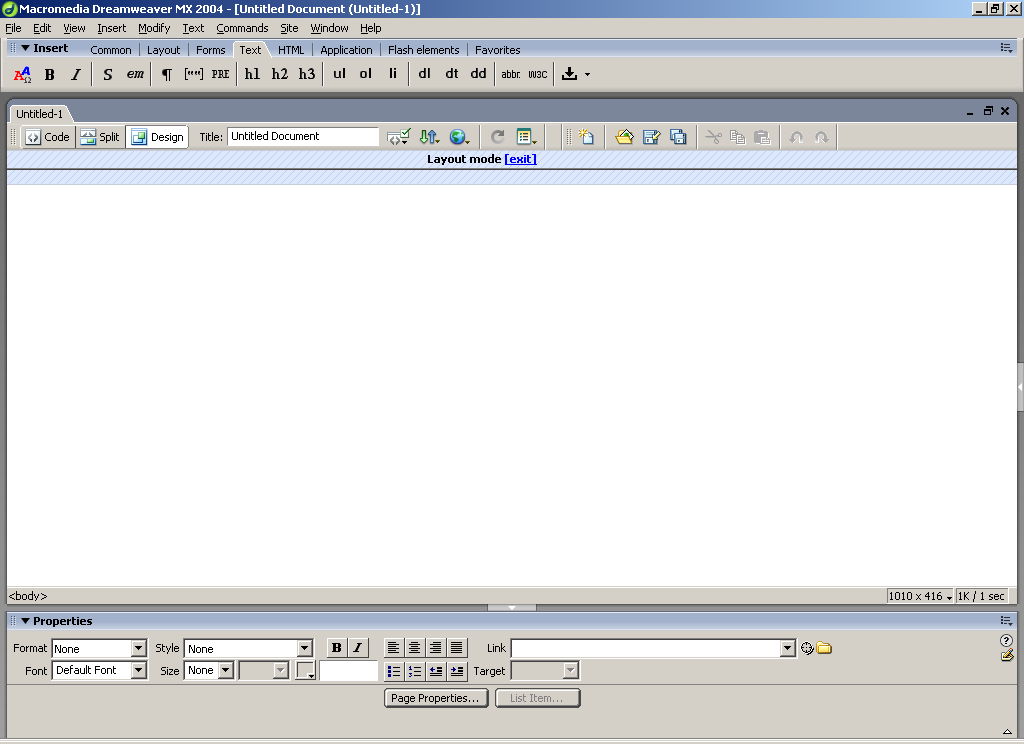Click Text Indent button in Properties
The width and height of the screenshot is (1024, 744).
coord(457,671)
